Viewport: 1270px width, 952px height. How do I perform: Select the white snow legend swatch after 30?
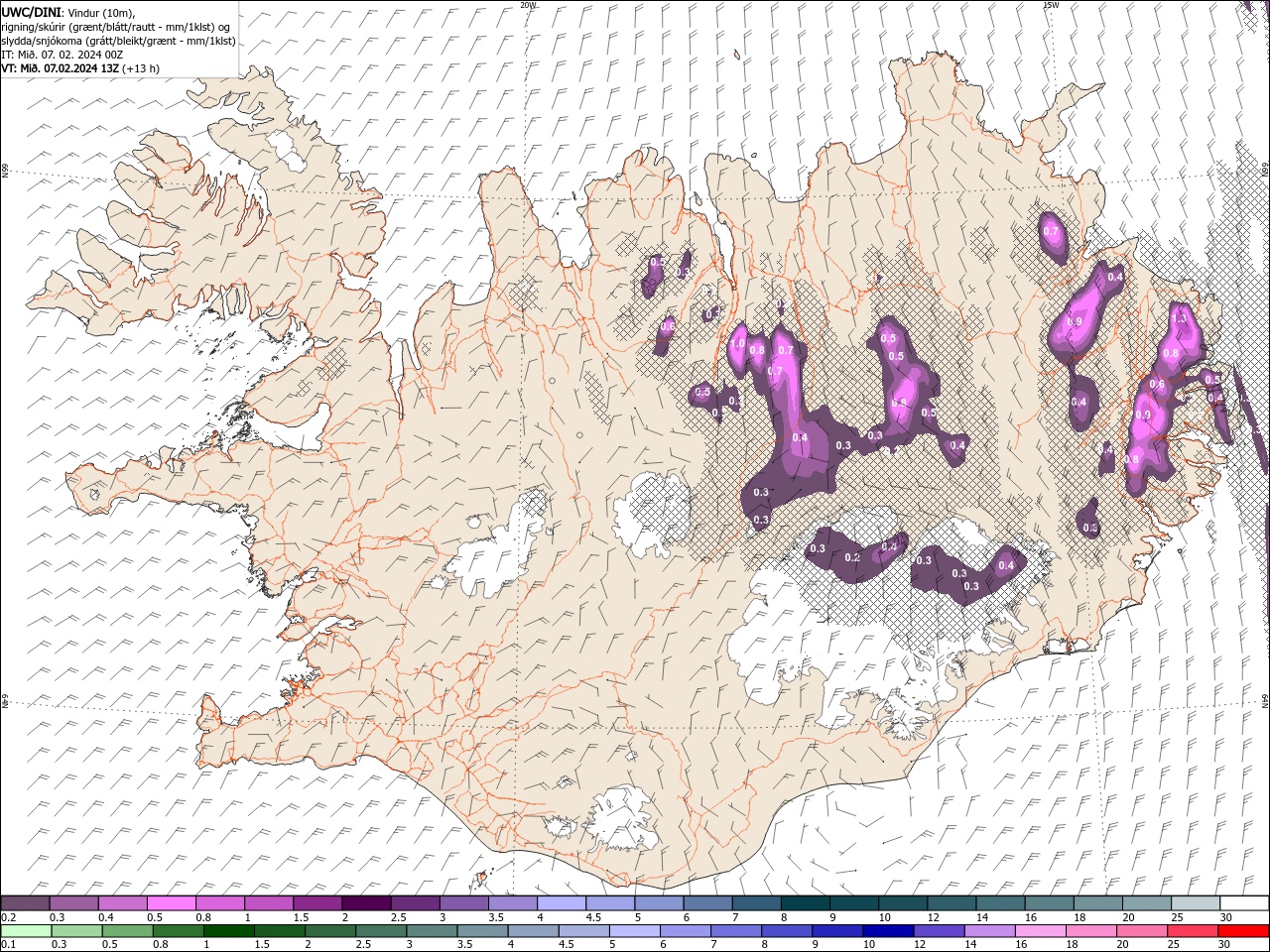[x=1244, y=903]
